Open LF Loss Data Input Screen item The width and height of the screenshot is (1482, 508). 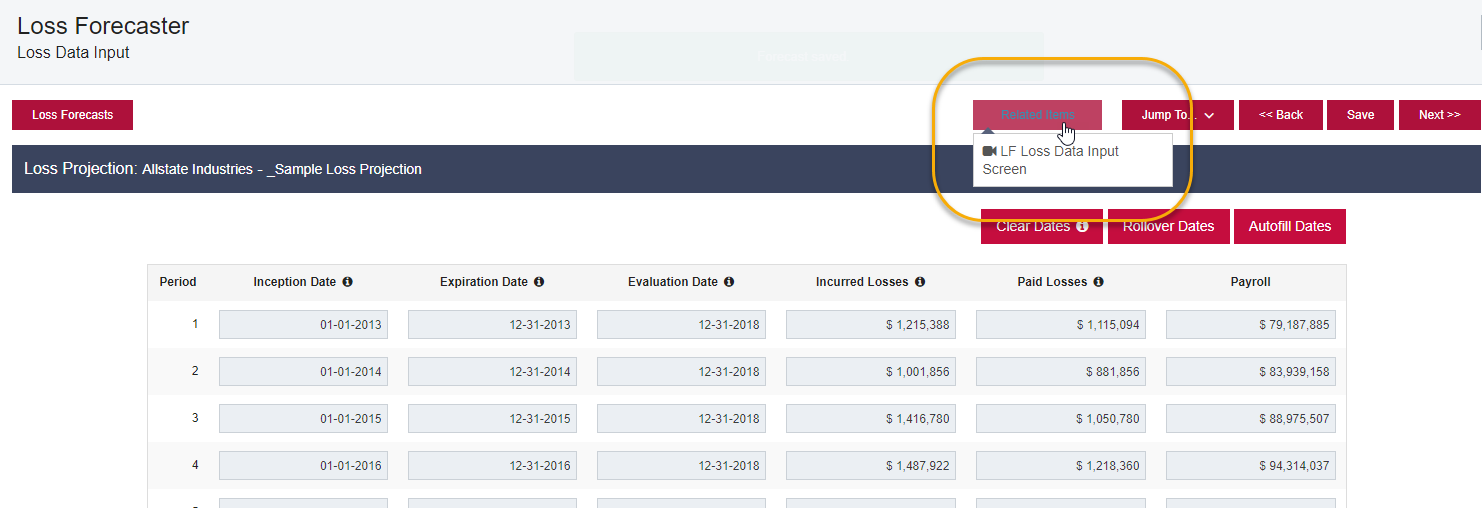pyautogui.click(x=1058, y=160)
